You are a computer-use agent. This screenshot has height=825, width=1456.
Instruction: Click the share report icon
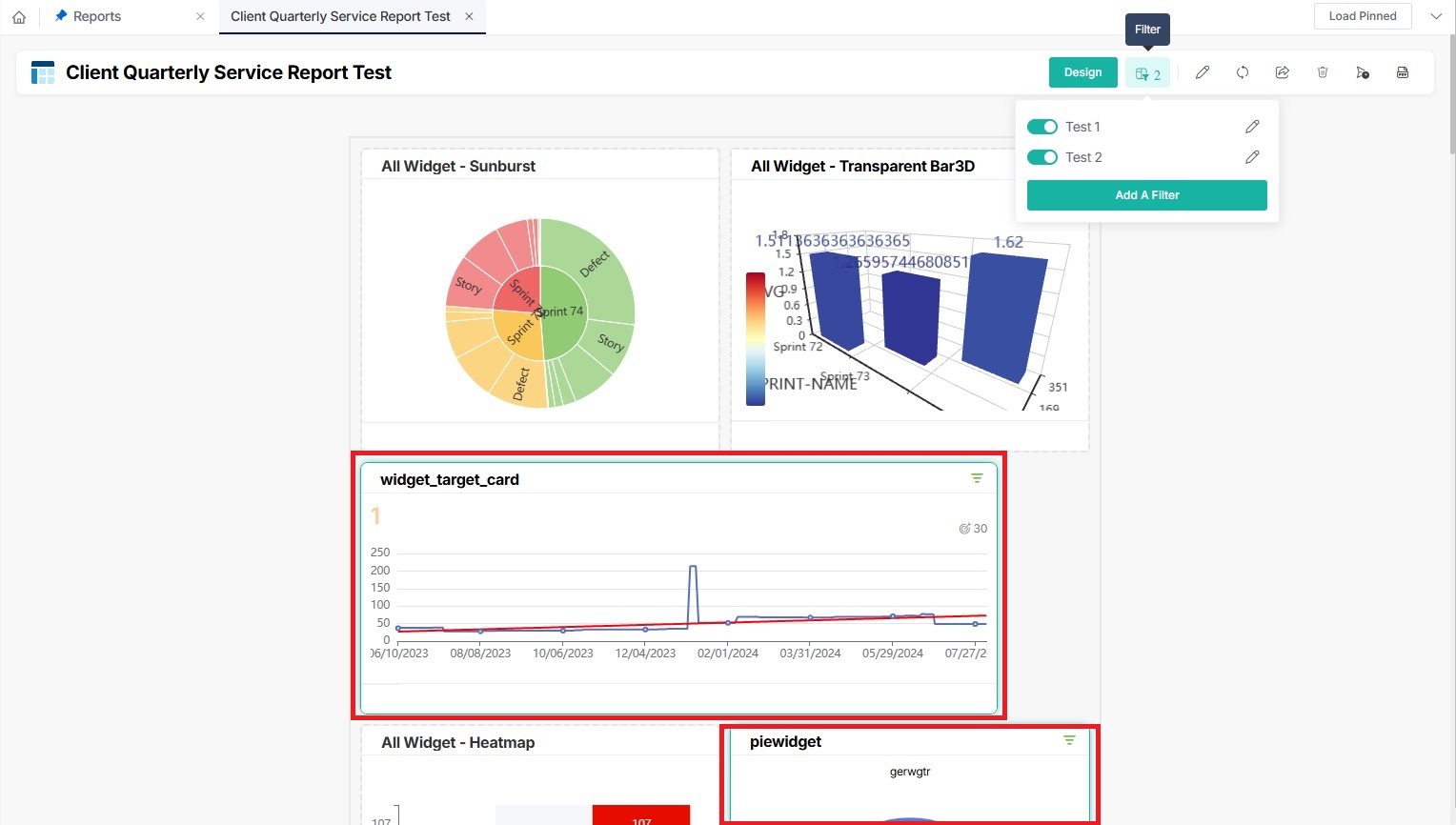1283,72
